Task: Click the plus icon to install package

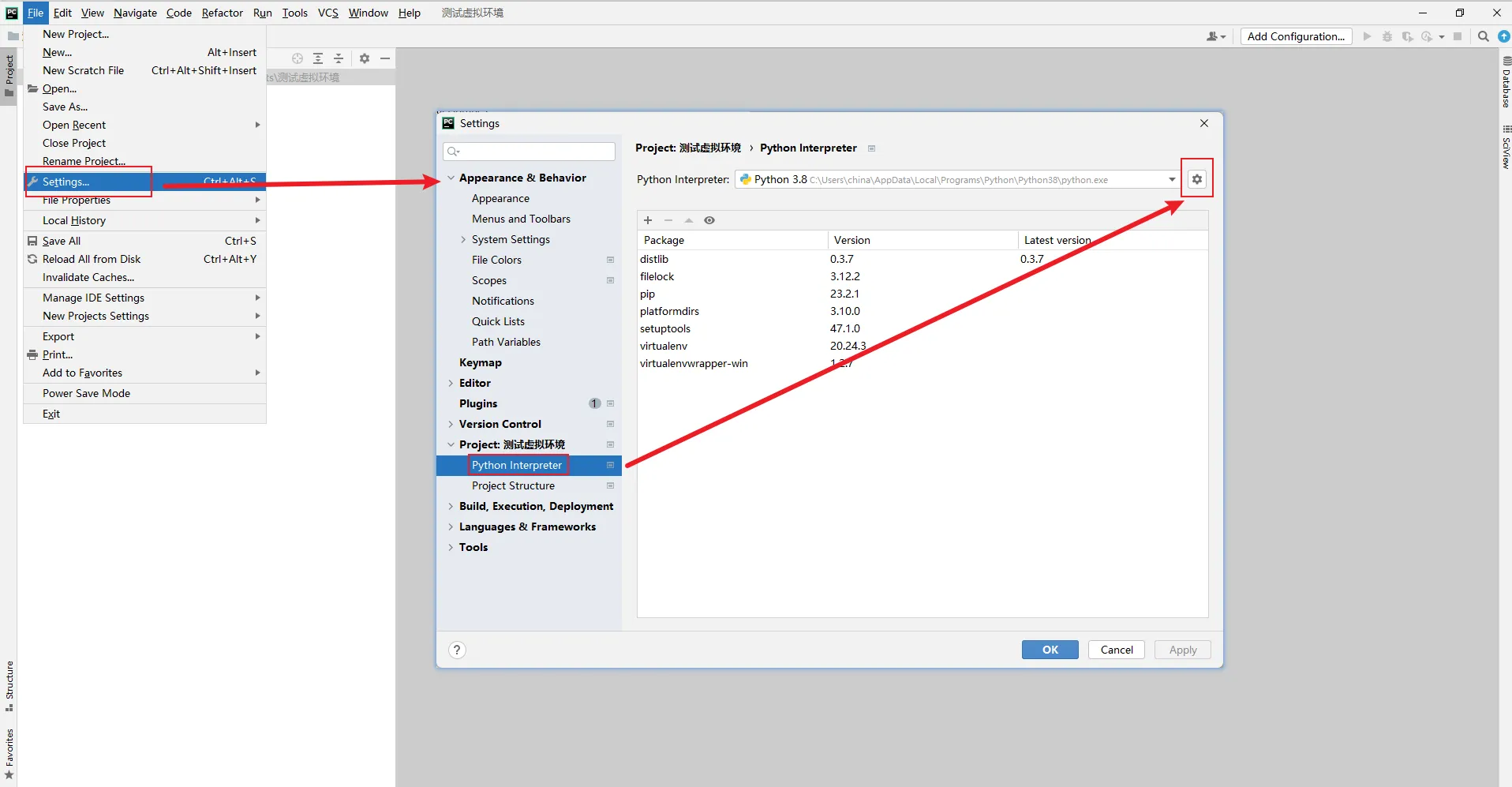Action: point(648,220)
